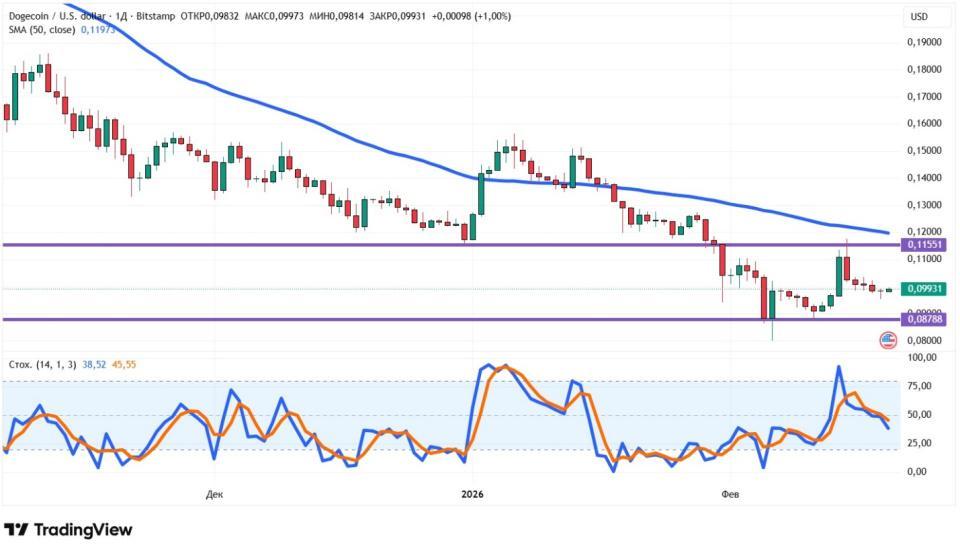Click the 0,08788 purple price label
This screenshot has width=960, height=545.
tap(923, 319)
